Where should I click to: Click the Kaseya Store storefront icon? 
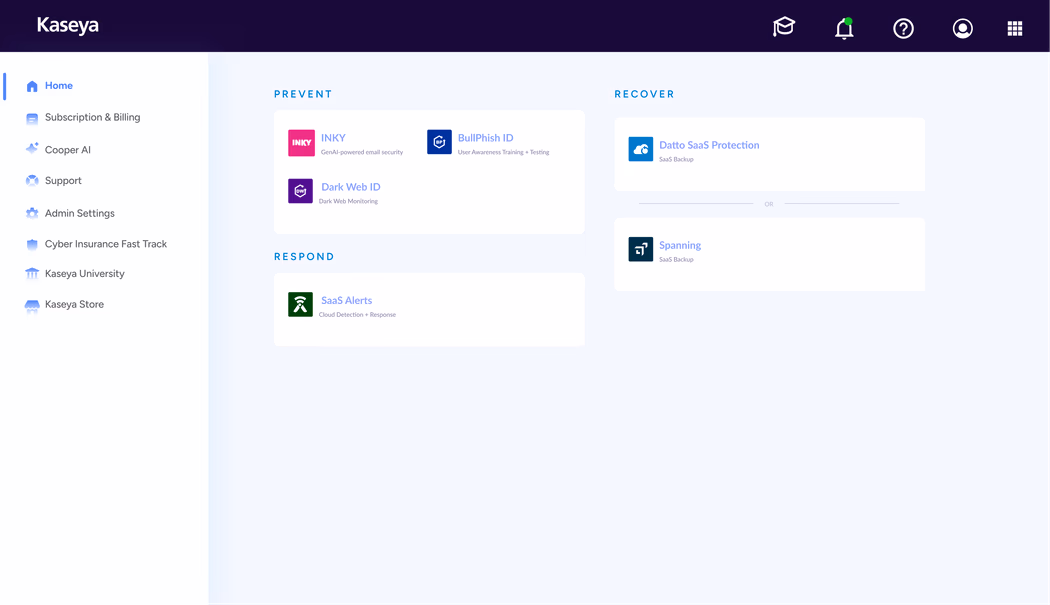point(31,305)
